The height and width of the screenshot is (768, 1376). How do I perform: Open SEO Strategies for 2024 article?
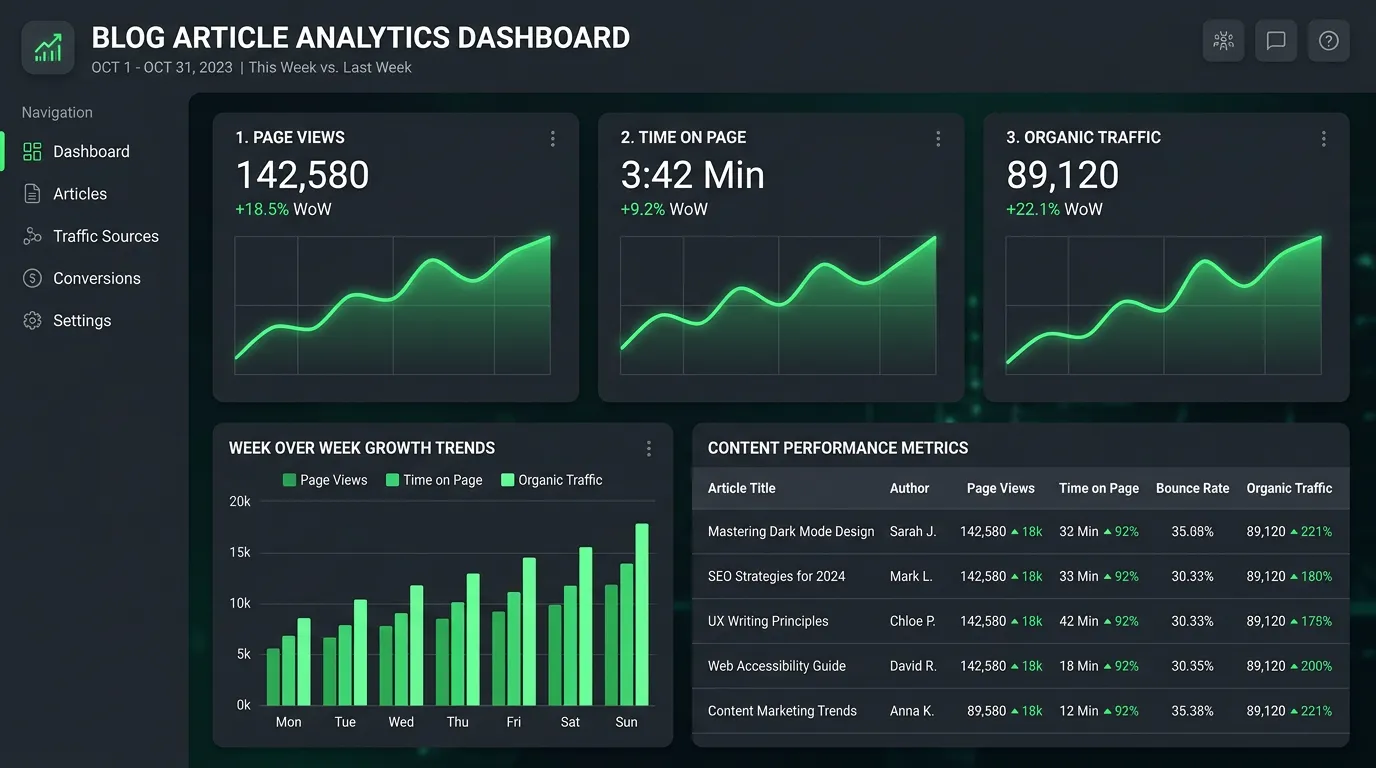pos(777,576)
